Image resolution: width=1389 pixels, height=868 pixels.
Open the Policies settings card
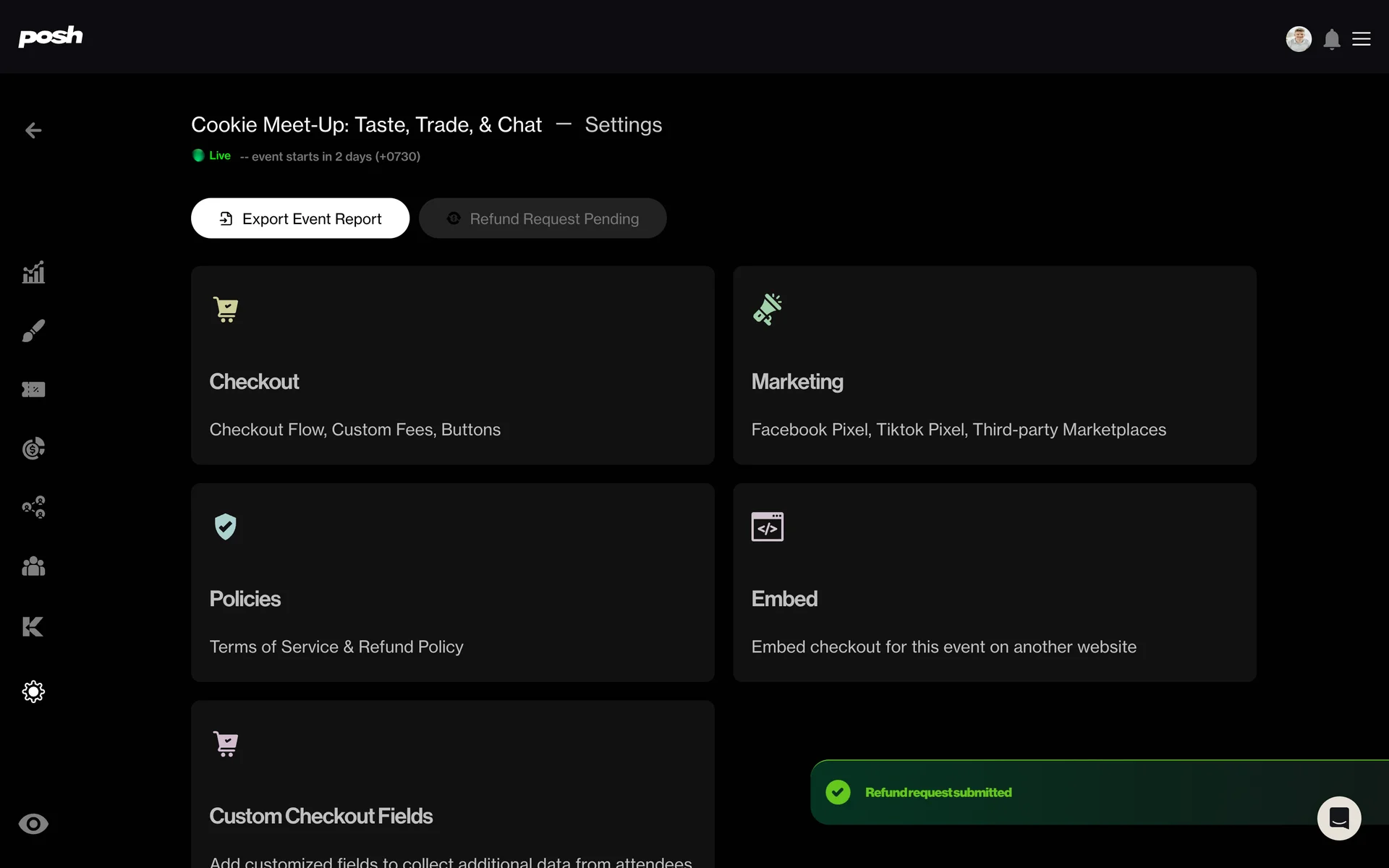click(x=453, y=582)
